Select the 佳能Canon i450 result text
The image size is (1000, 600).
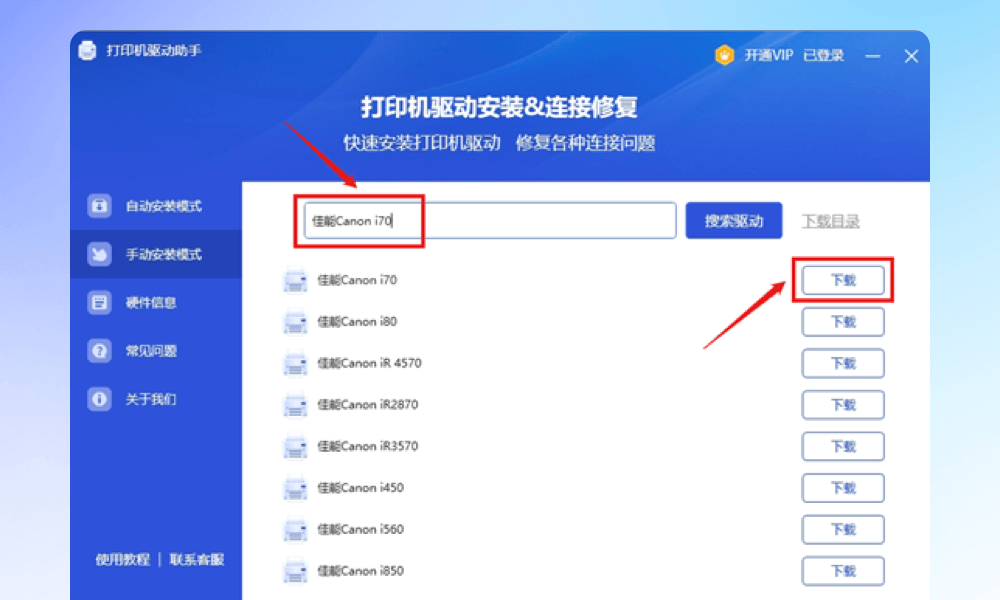[x=360, y=488]
